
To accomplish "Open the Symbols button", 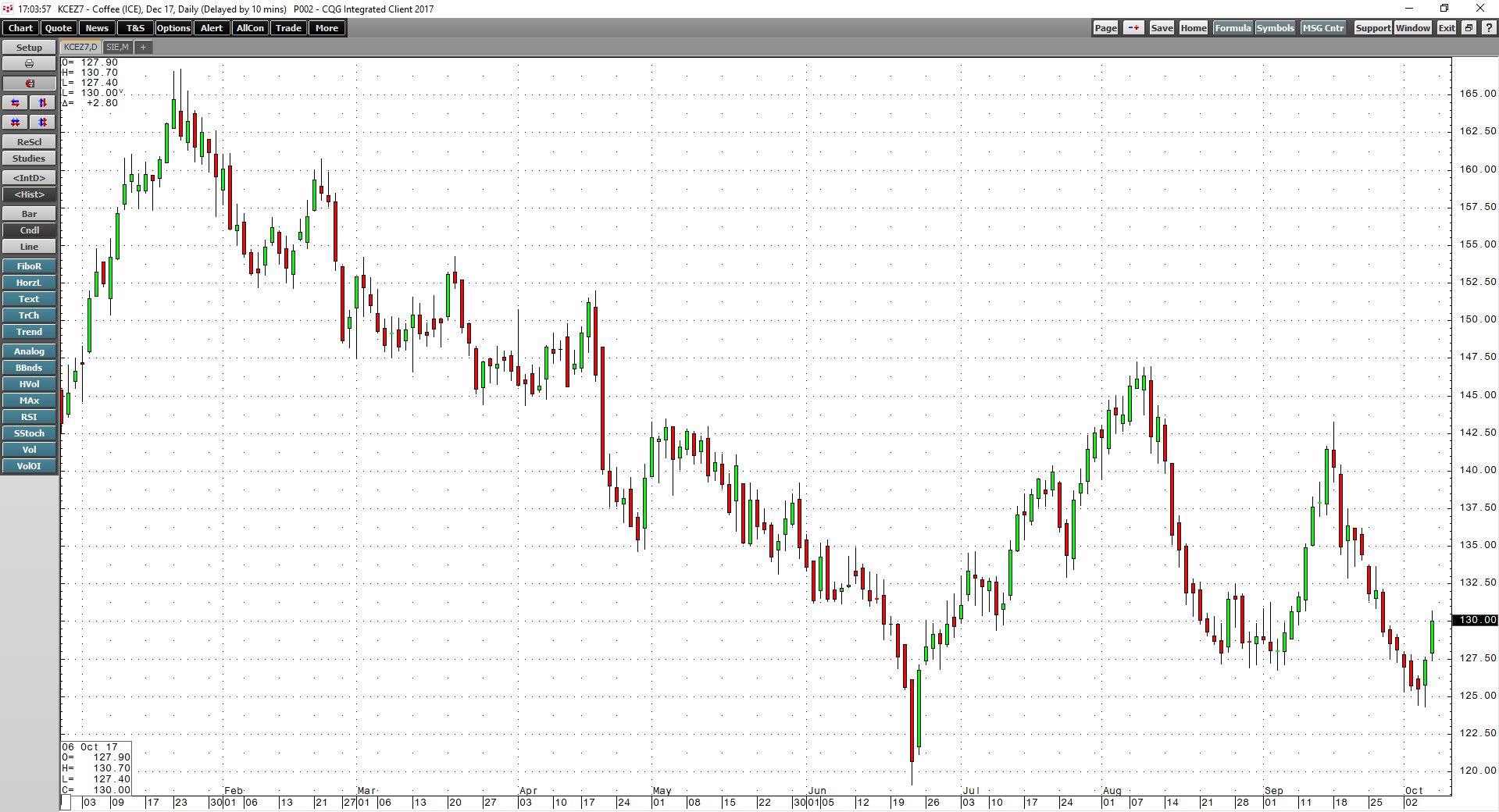I will 1275,28.
